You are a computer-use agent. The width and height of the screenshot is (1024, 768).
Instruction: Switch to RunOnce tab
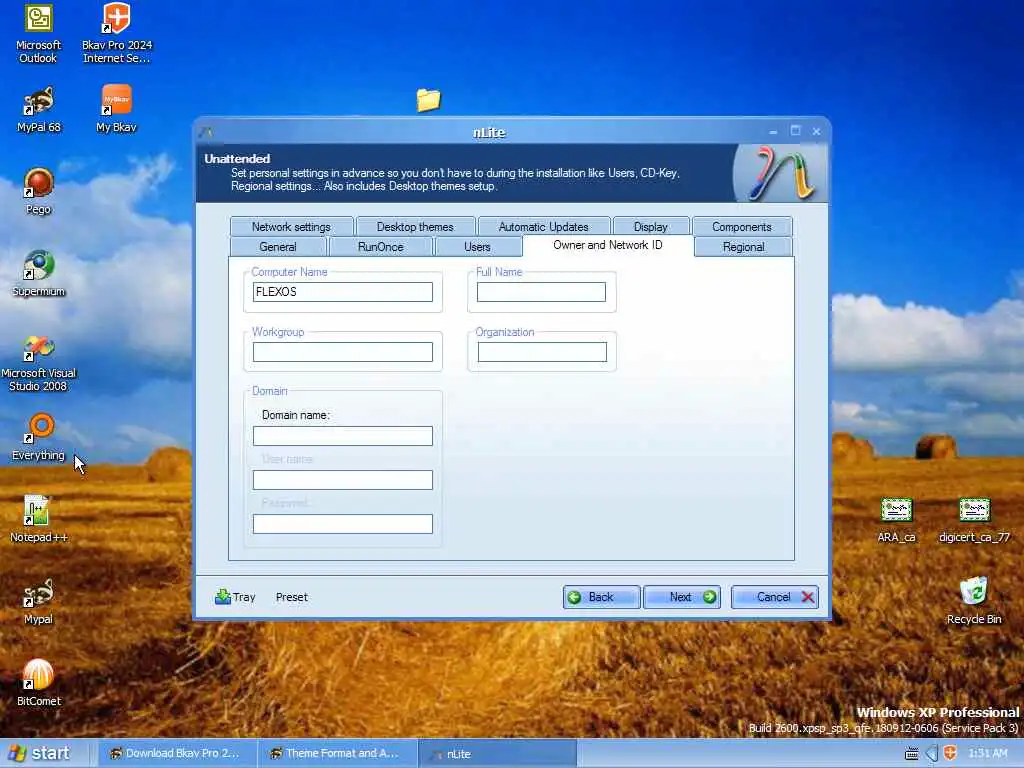tap(381, 247)
